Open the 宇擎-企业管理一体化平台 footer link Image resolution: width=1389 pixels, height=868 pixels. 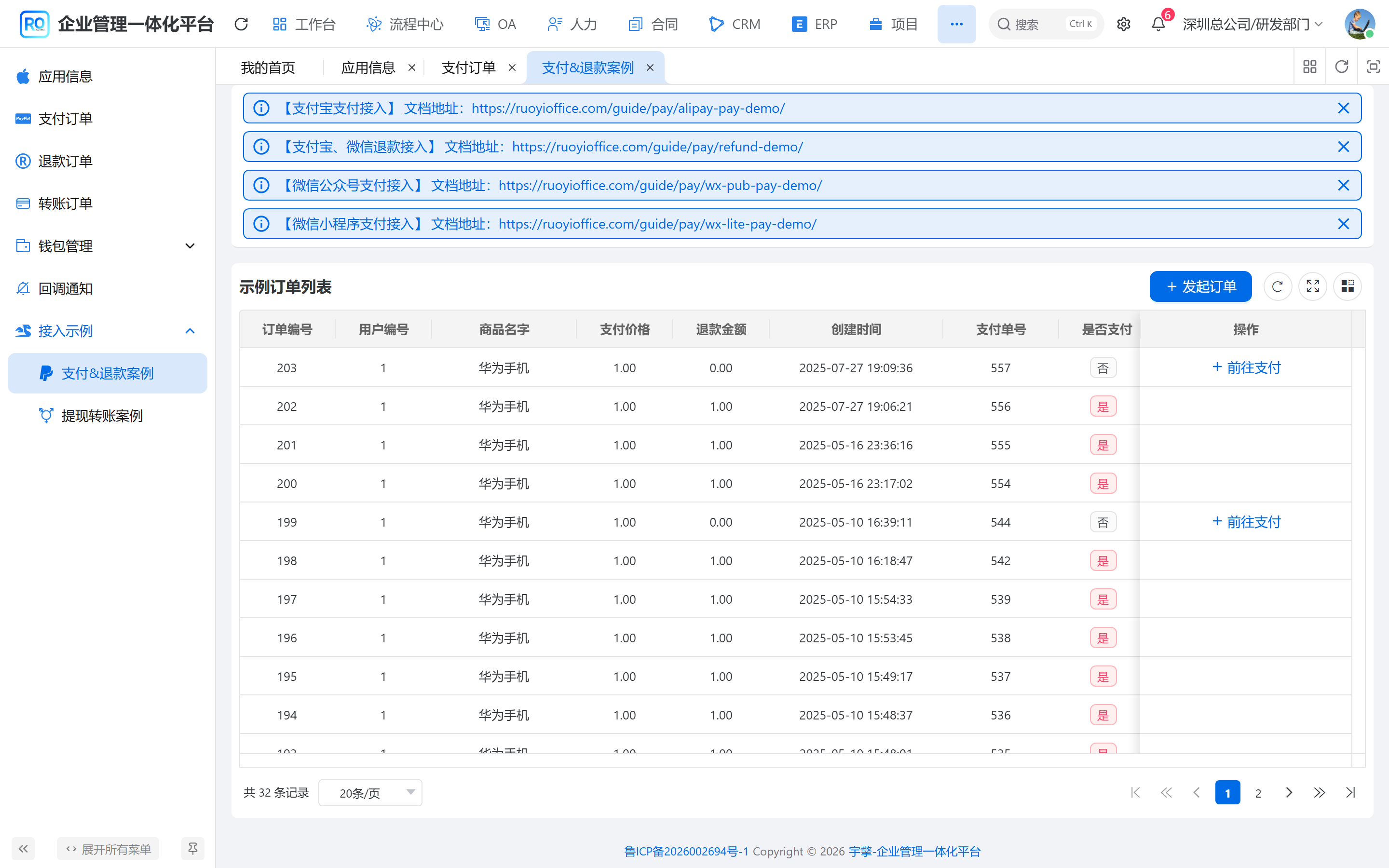click(x=914, y=851)
